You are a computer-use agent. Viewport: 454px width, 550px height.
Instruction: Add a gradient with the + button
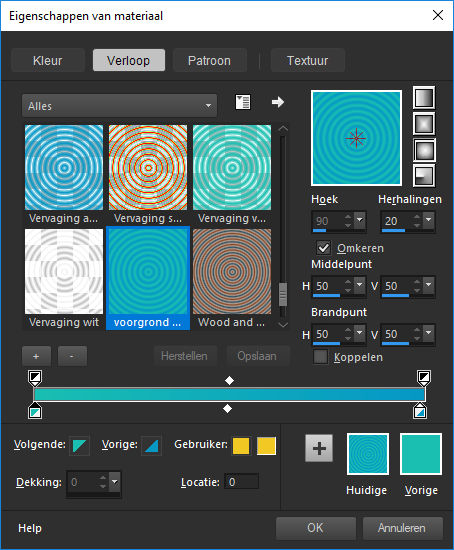point(36,356)
